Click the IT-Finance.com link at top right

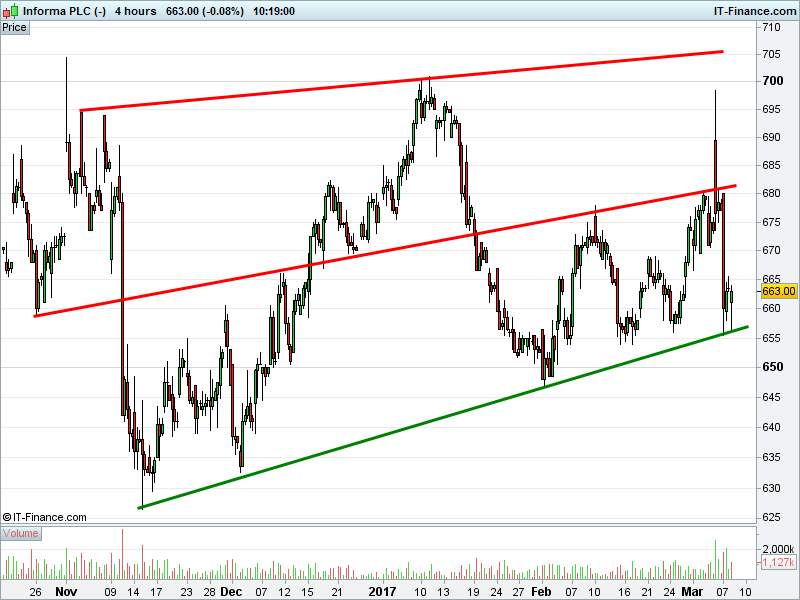coord(755,11)
